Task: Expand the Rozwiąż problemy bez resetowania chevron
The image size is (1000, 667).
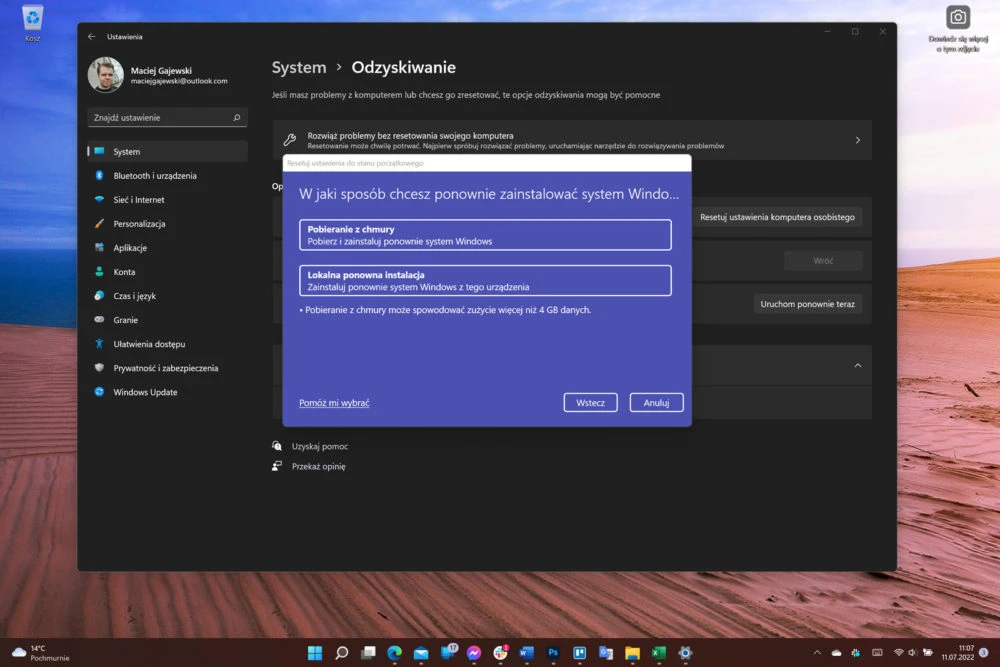Action: [858, 140]
